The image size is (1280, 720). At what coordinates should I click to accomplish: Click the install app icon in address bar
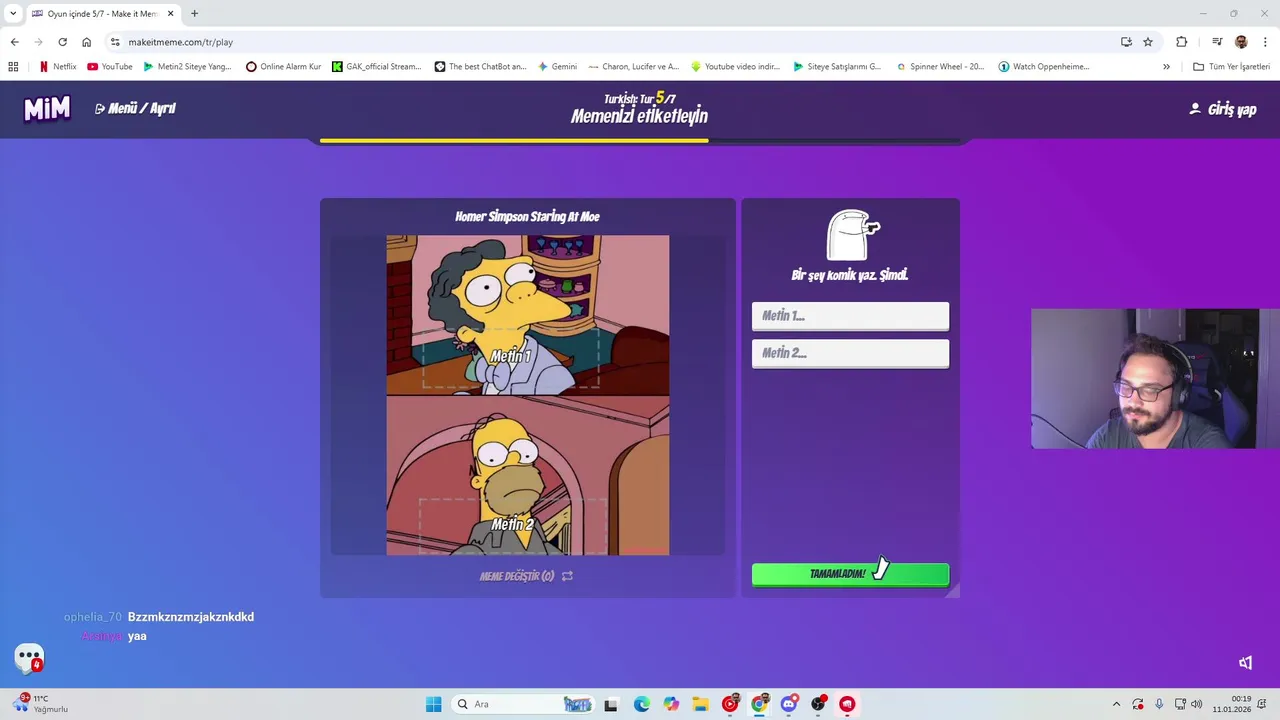tap(1126, 42)
